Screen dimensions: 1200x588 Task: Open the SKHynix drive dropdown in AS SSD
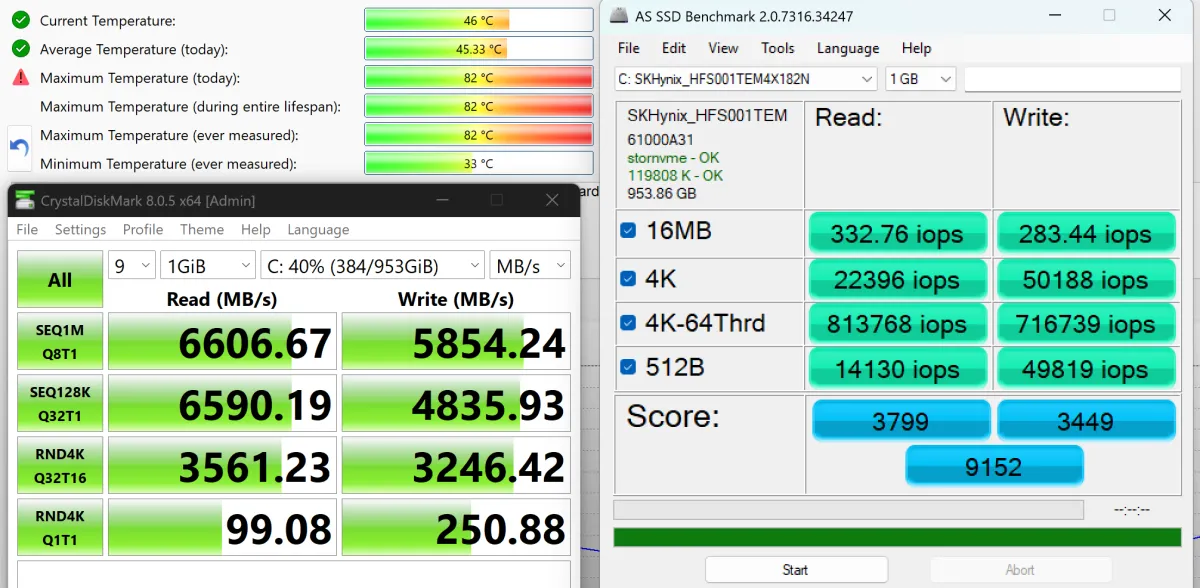pyautogui.click(x=746, y=79)
